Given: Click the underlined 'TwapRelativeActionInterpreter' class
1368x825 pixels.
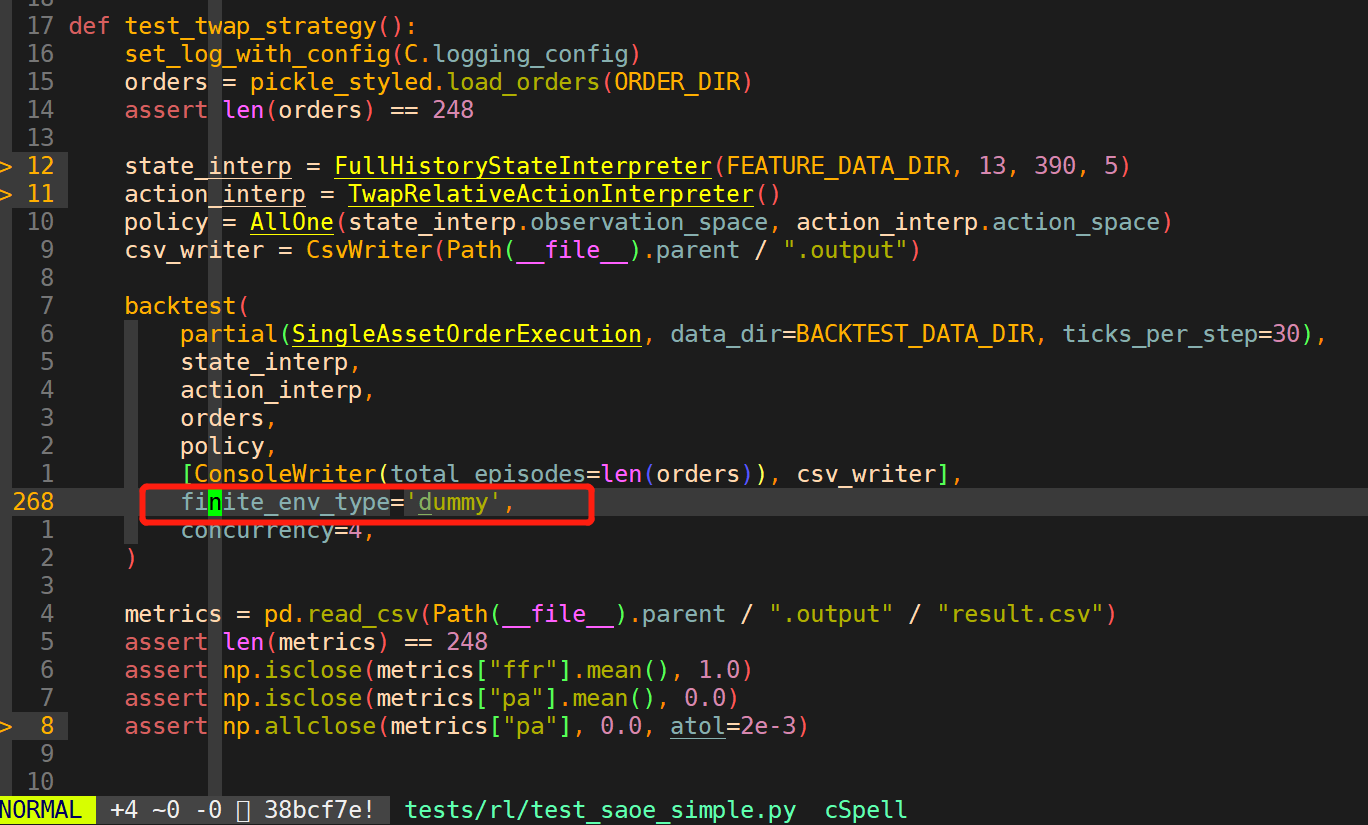Looking at the screenshot, I should pyautogui.click(x=550, y=193).
